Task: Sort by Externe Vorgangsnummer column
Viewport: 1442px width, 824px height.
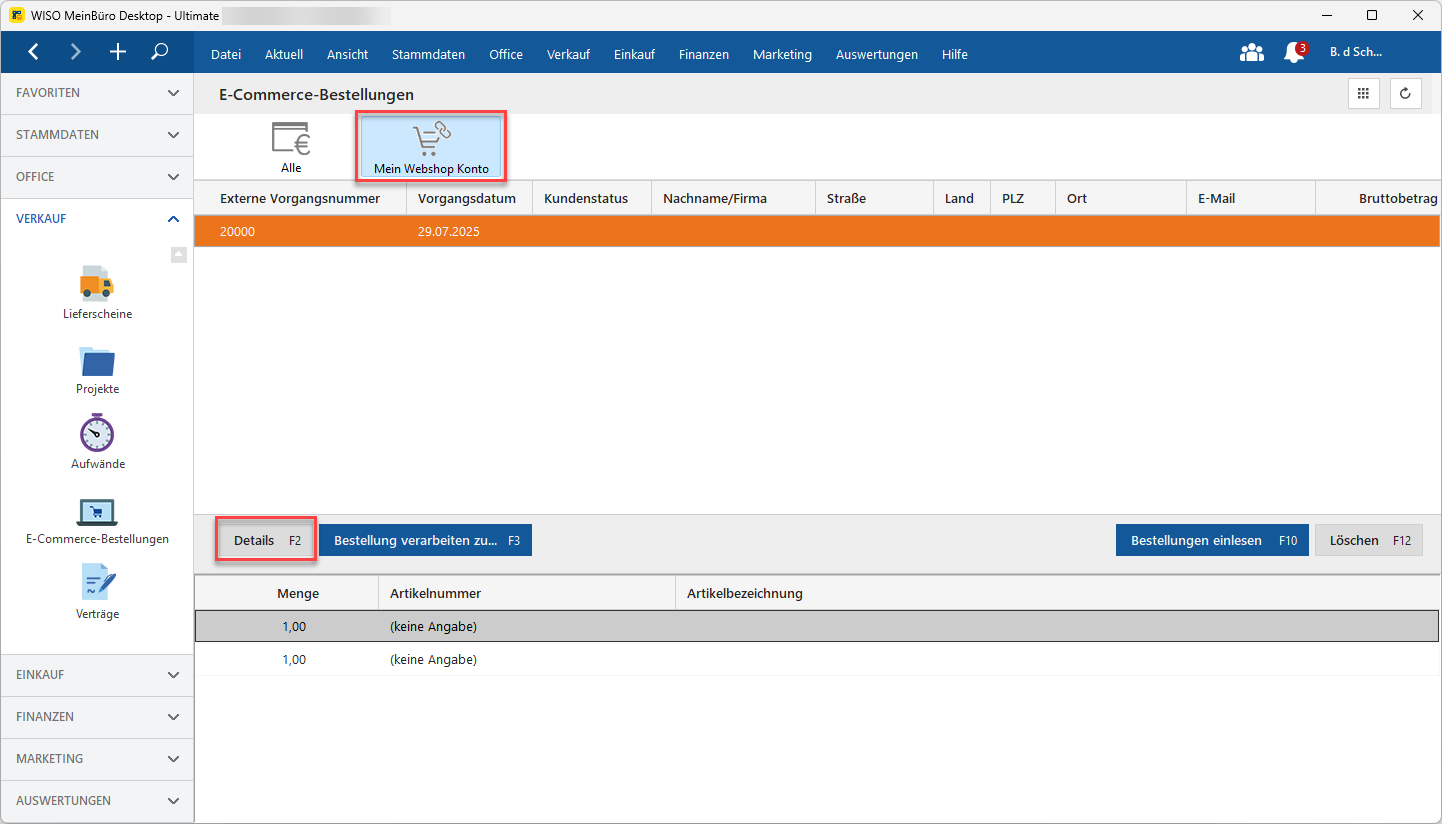Action: click(300, 198)
